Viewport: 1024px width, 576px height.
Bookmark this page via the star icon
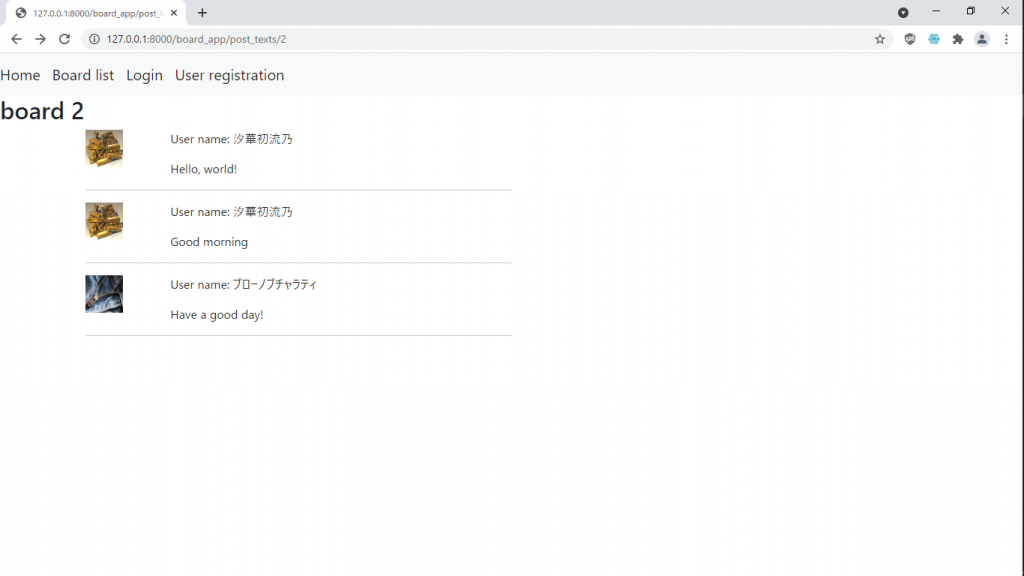point(879,39)
